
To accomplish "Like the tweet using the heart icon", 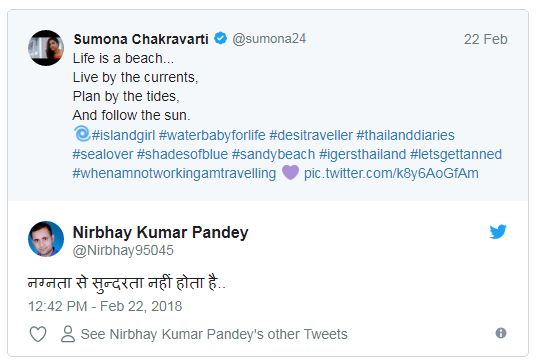I will click(x=38, y=334).
